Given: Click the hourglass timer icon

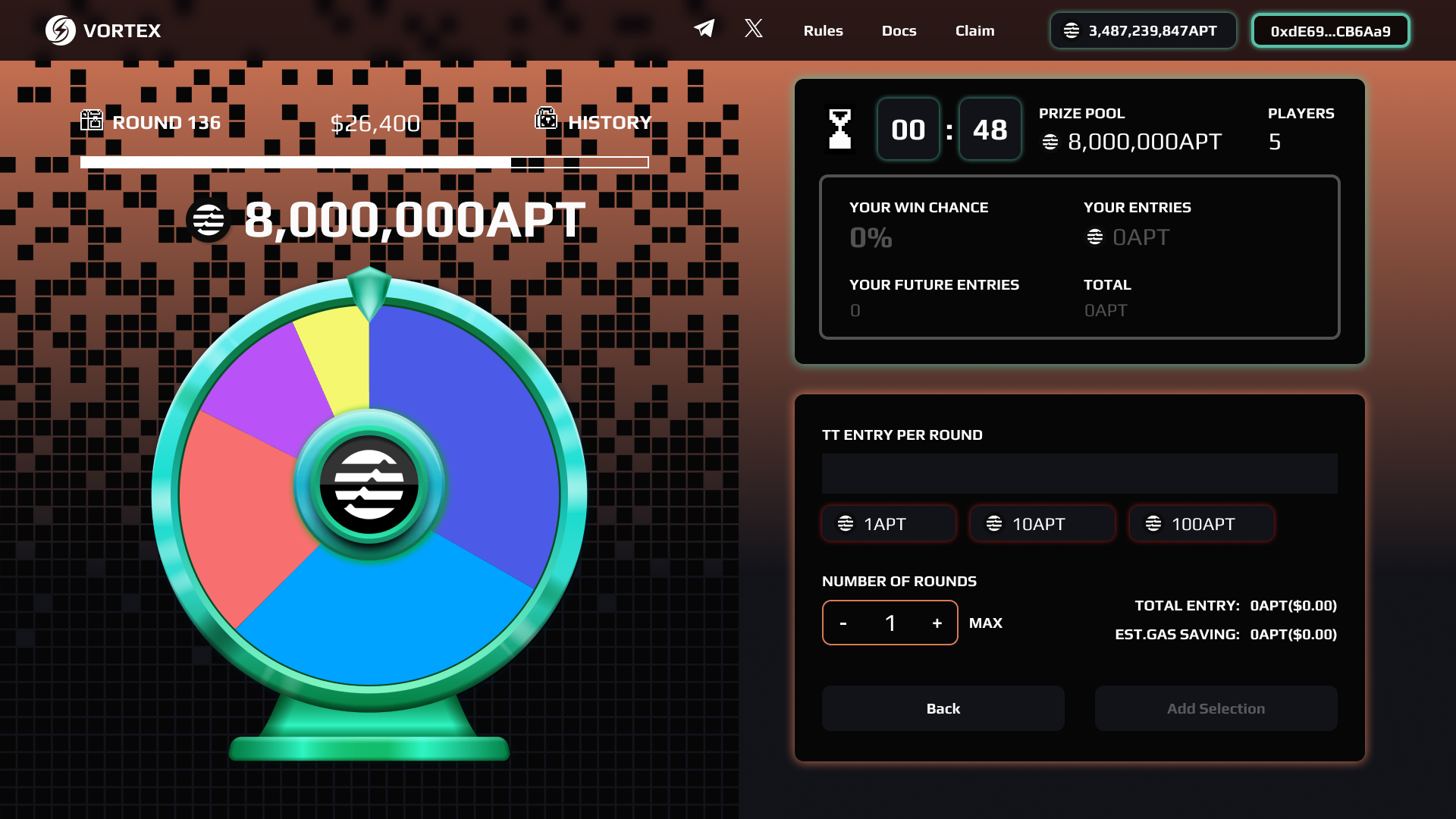Looking at the screenshot, I should point(839,129).
